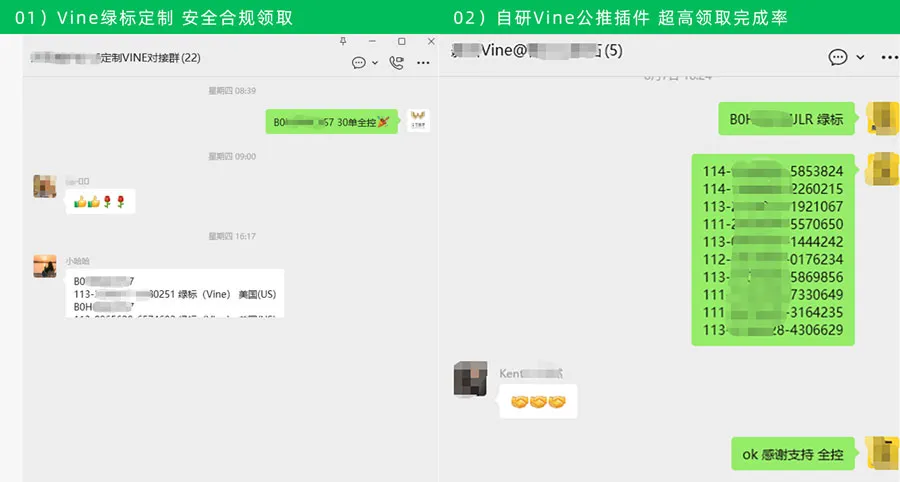Click timestamp 星期四 08:39
Screen dimensions: 900x482
pyautogui.click(x=232, y=91)
